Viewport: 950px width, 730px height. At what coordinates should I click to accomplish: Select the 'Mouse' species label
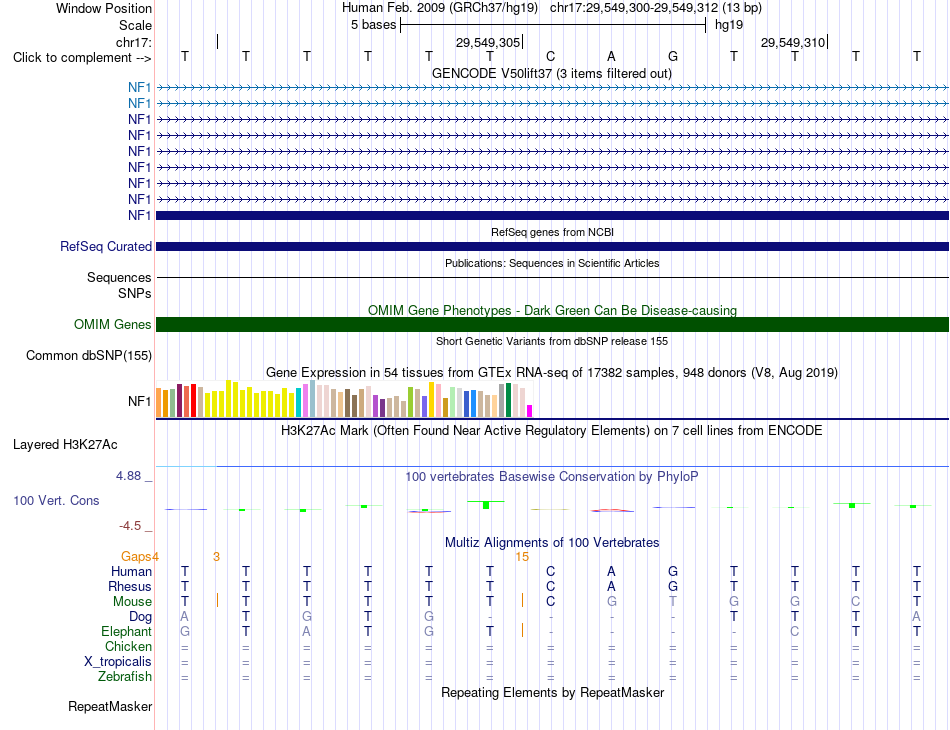coord(132,602)
